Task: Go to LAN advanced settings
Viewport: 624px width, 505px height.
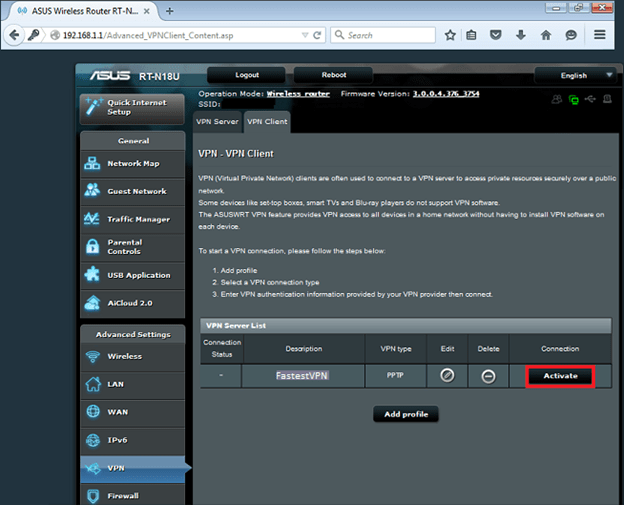Action: coord(133,384)
